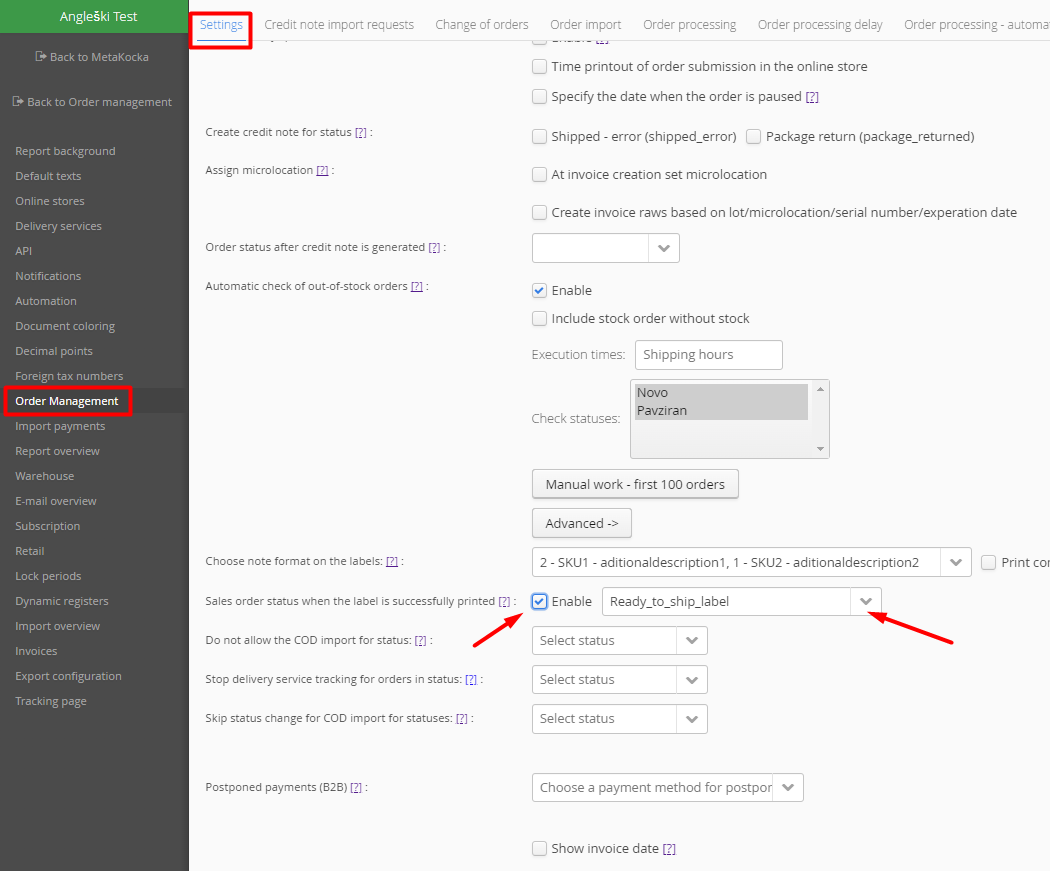Open help for Specify the date when paused

coord(812,96)
